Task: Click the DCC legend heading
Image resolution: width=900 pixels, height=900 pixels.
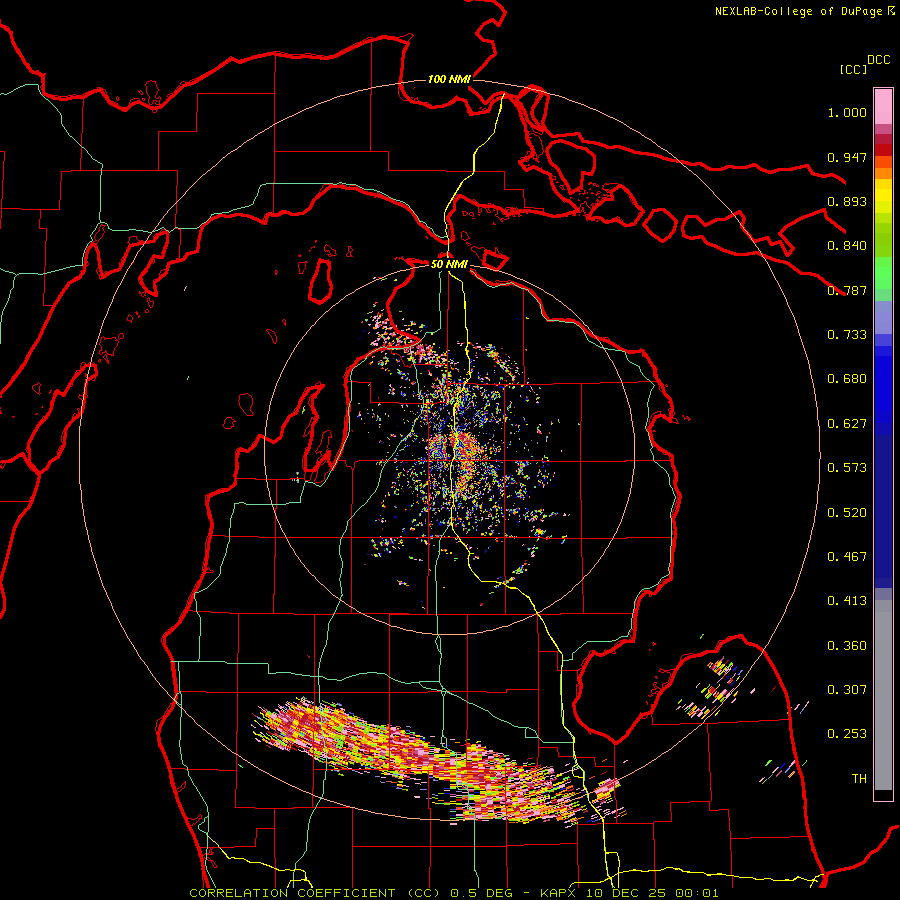Action: point(878,60)
